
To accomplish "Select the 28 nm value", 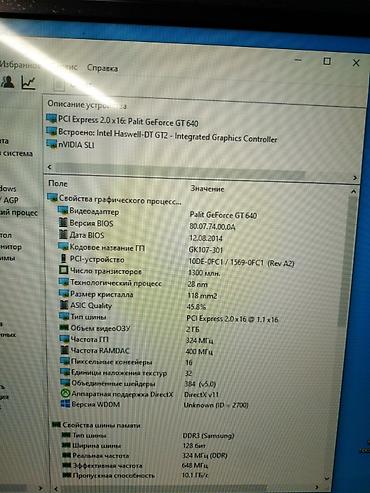I will [197, 284].
